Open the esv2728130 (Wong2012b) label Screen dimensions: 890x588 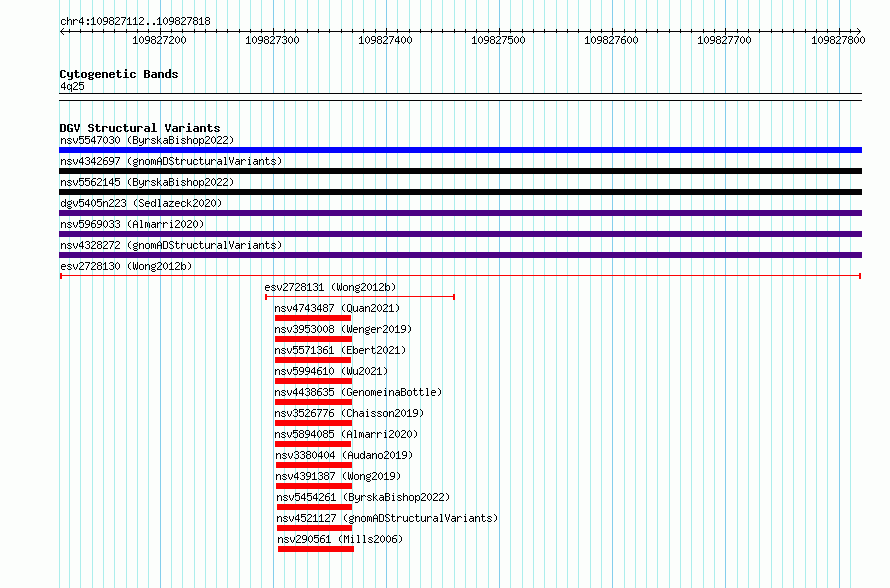pos(126,266)
